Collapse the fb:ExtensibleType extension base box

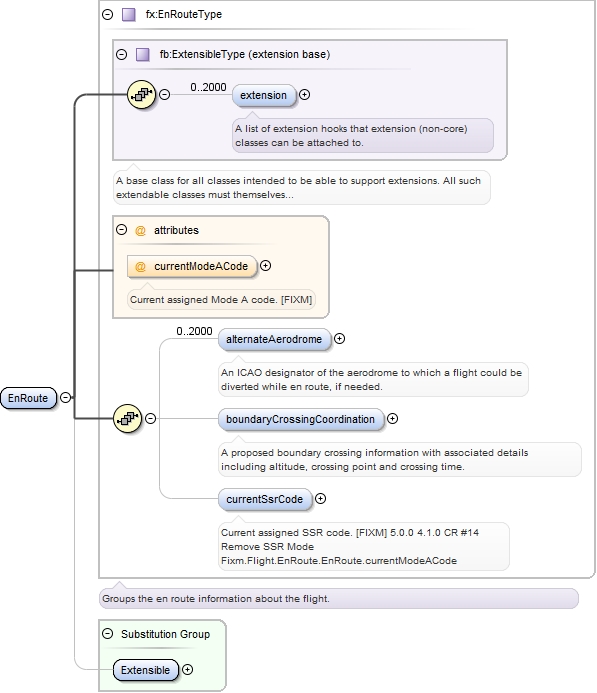tap(122, 54)
